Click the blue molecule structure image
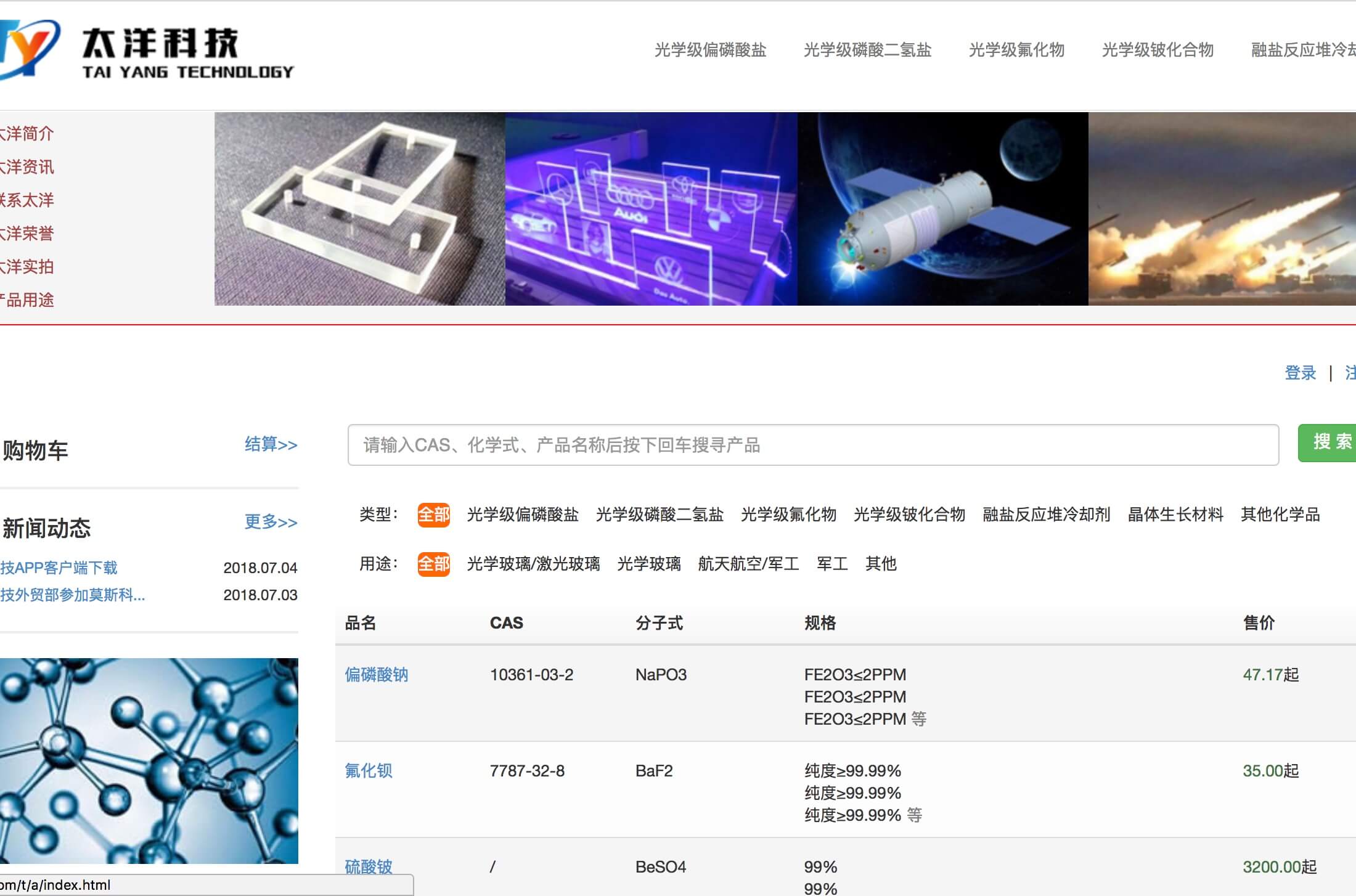1356x896 pixels. (149, 760)
